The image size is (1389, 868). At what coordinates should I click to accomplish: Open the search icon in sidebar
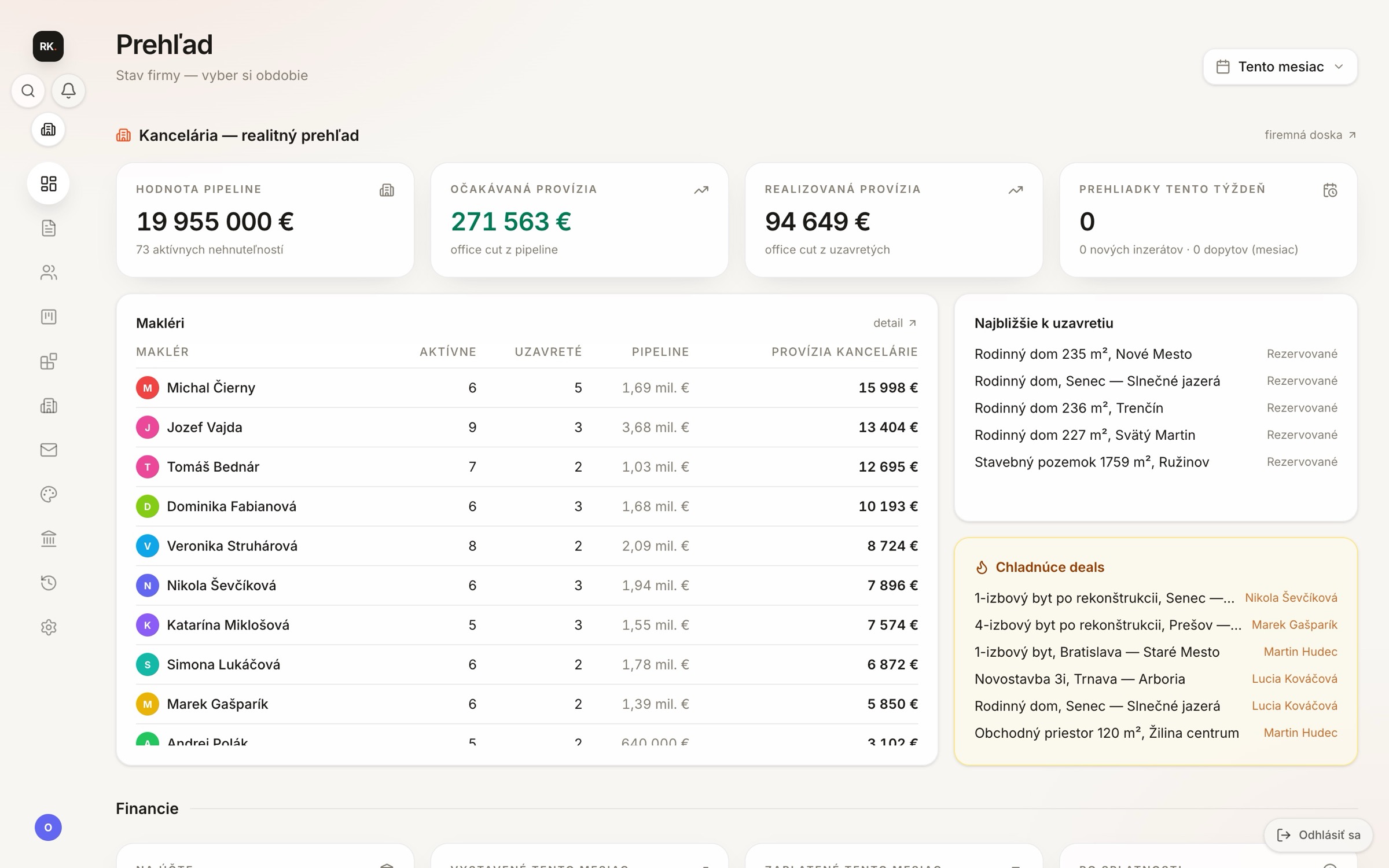28,91
